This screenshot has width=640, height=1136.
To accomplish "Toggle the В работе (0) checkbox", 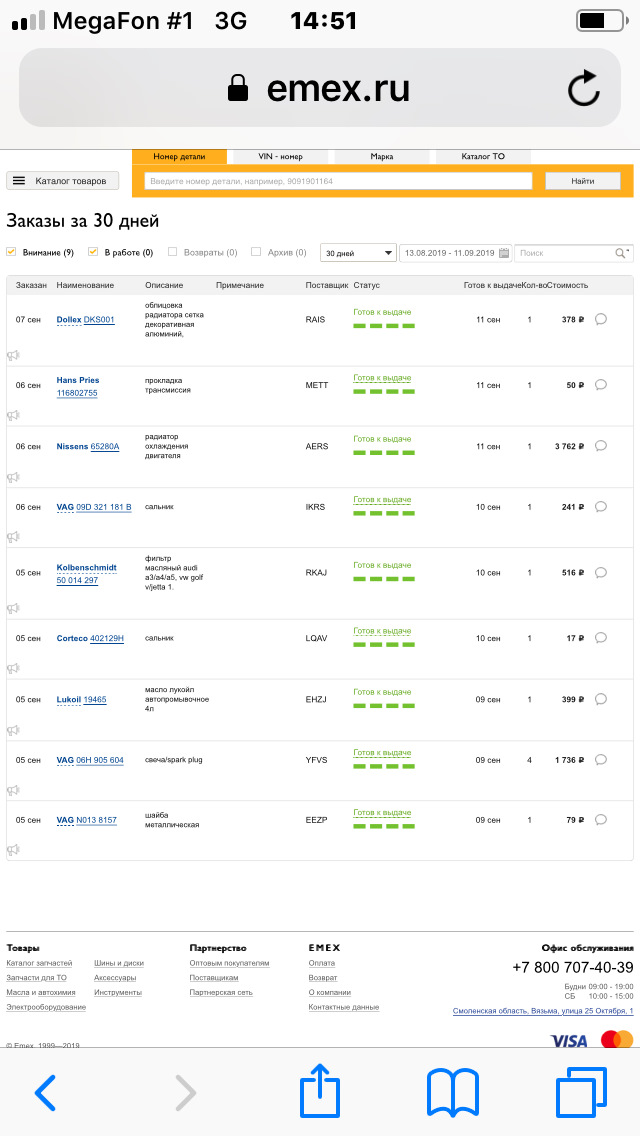I will point(93,252).
